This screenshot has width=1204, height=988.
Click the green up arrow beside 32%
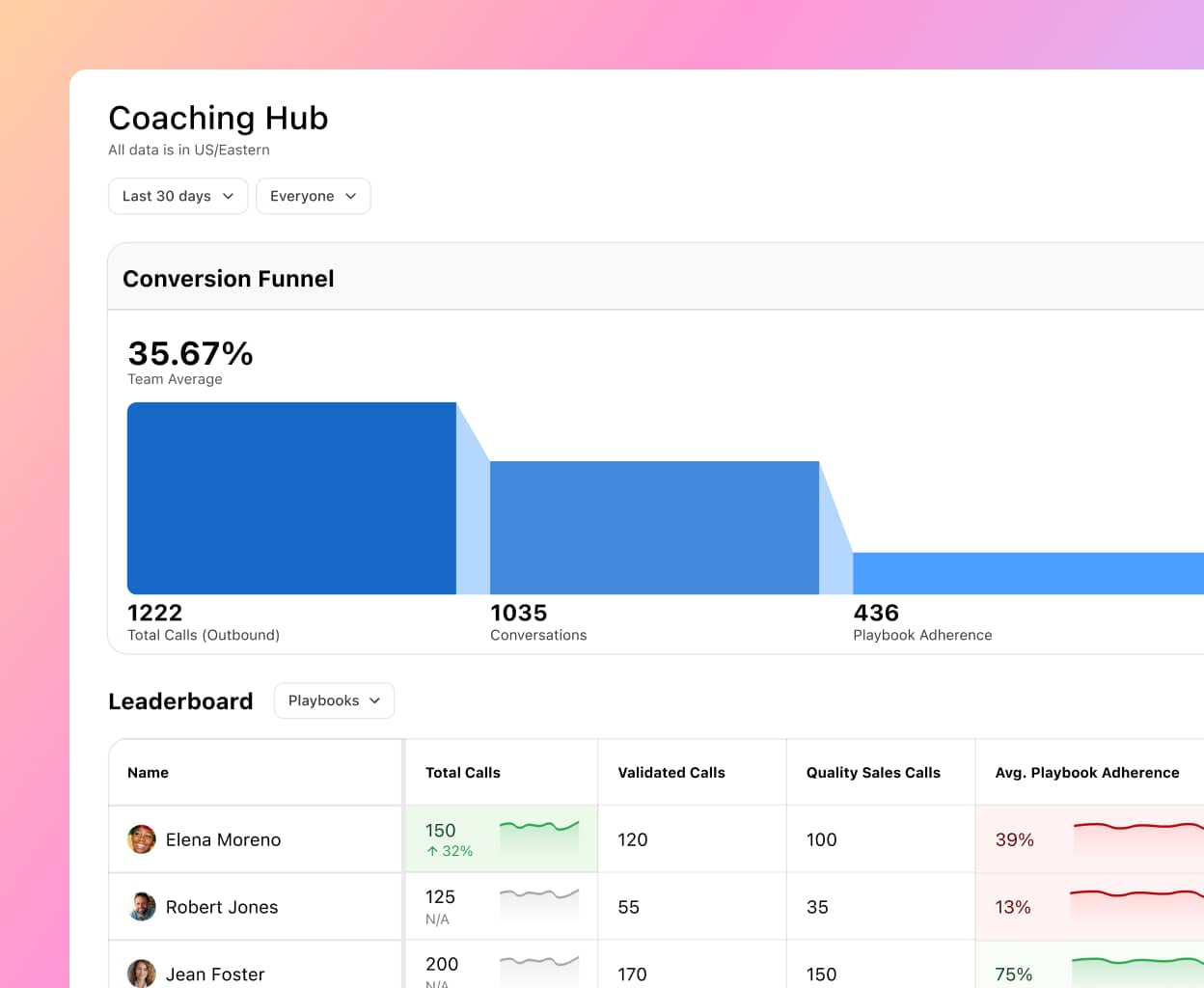click(x=432, y=851)
